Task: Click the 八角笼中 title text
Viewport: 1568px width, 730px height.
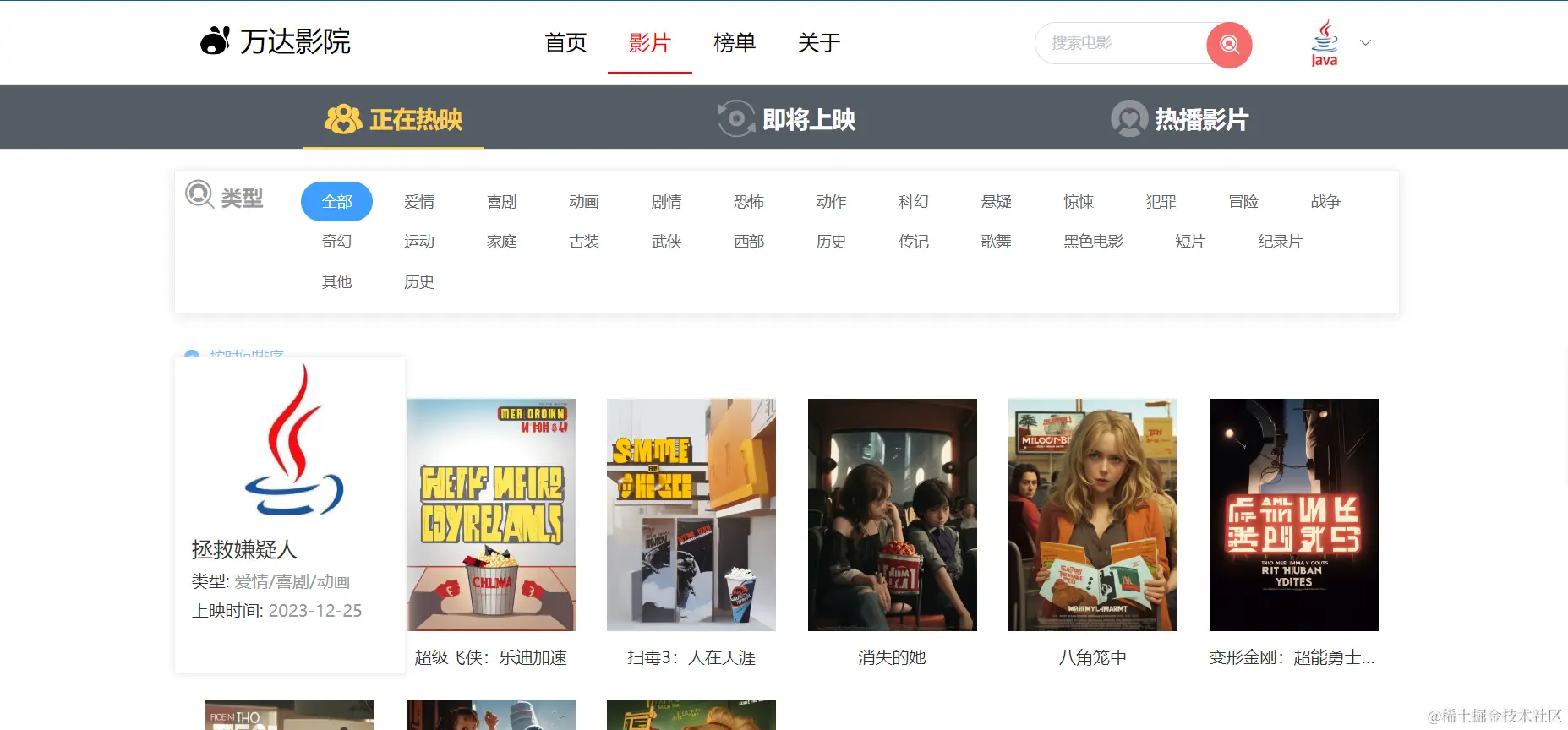Action: [x=1093, y=657]
